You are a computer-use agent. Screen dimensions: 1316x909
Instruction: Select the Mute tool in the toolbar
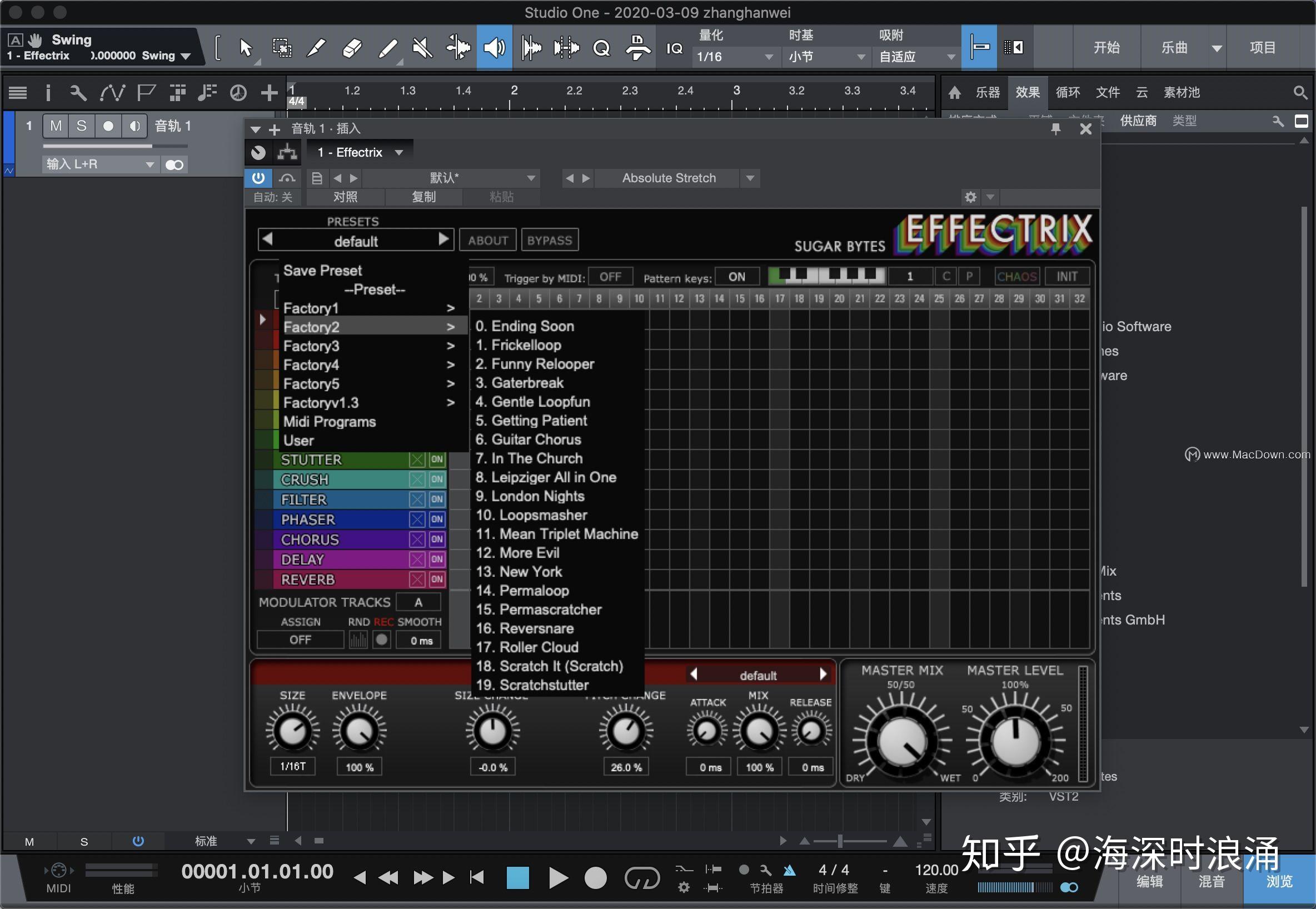(423, 48)
